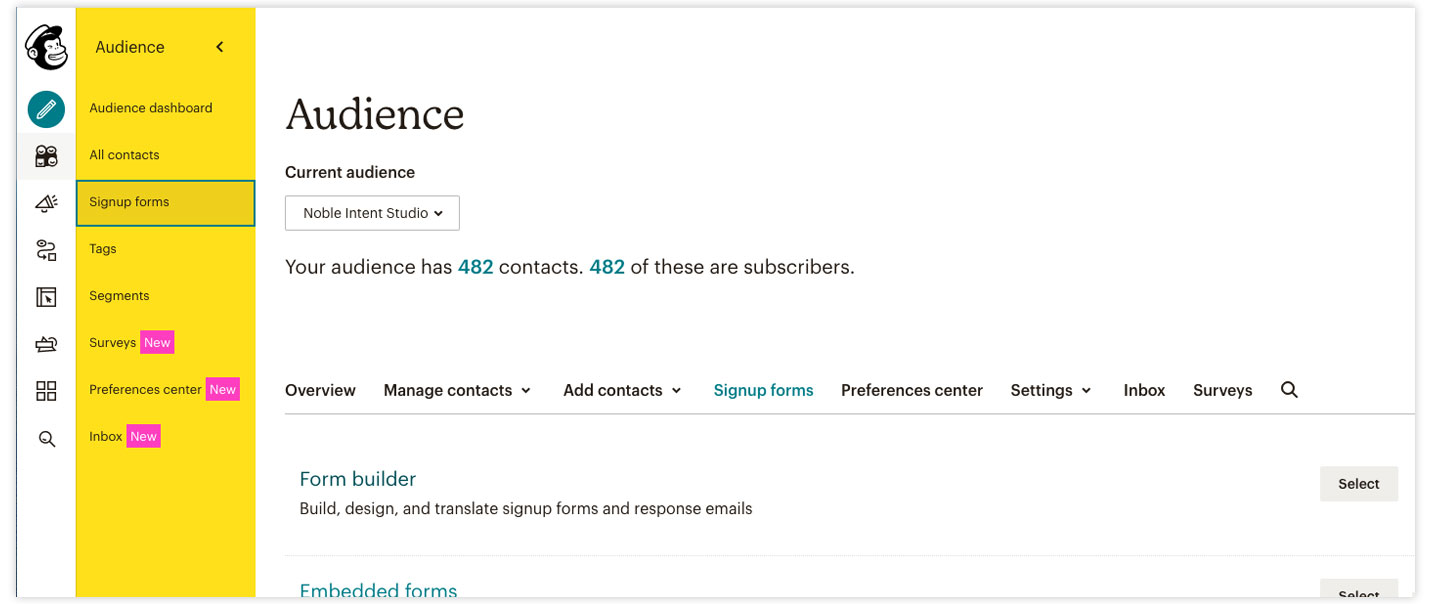Open the Automations flow icon
This screenshot has width=1431, height=604.
click(46, 250)
